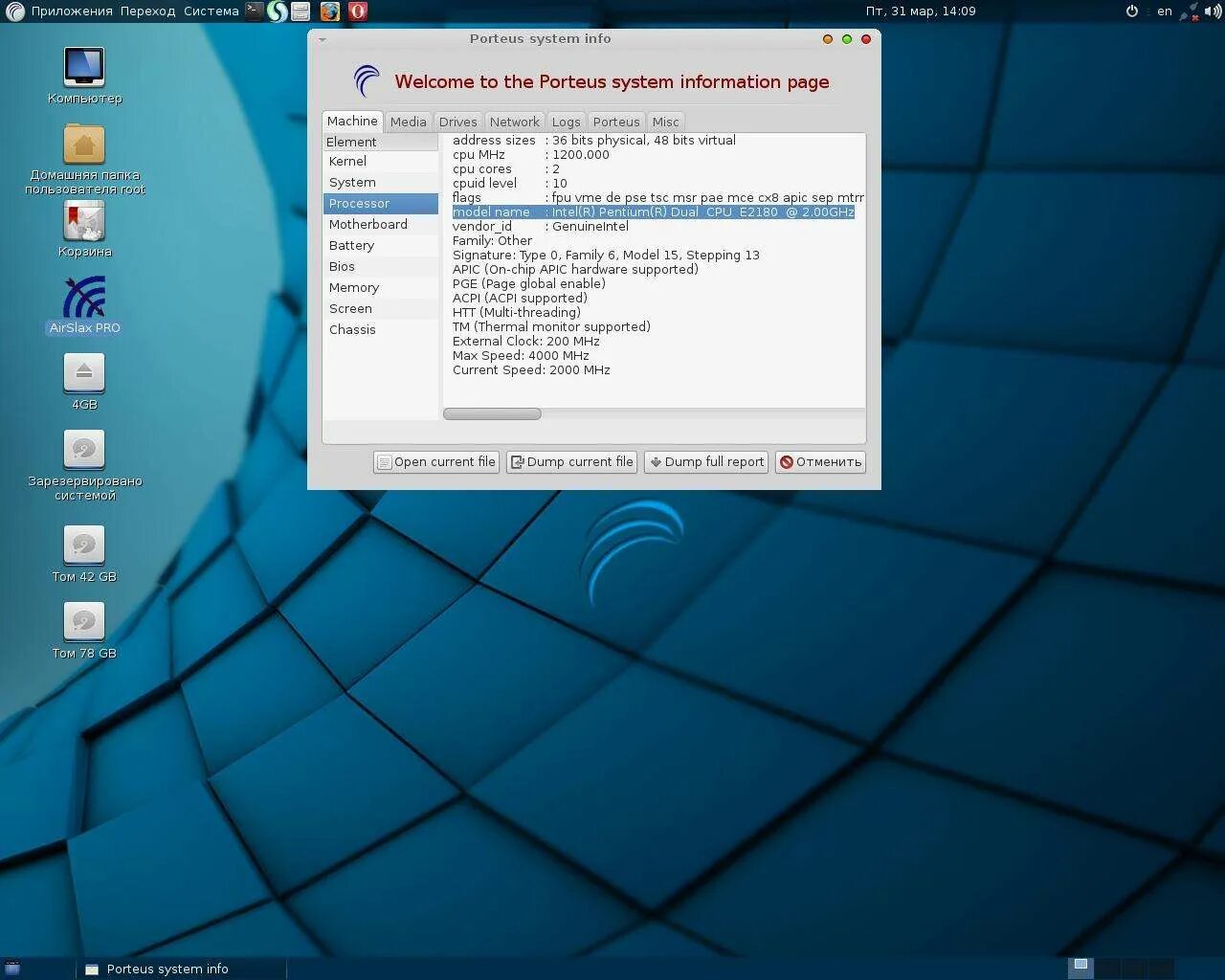Screen dimensions: 1225x980
Task: Click the 'HTT (Multi-threading)' line
Action: 517,312
